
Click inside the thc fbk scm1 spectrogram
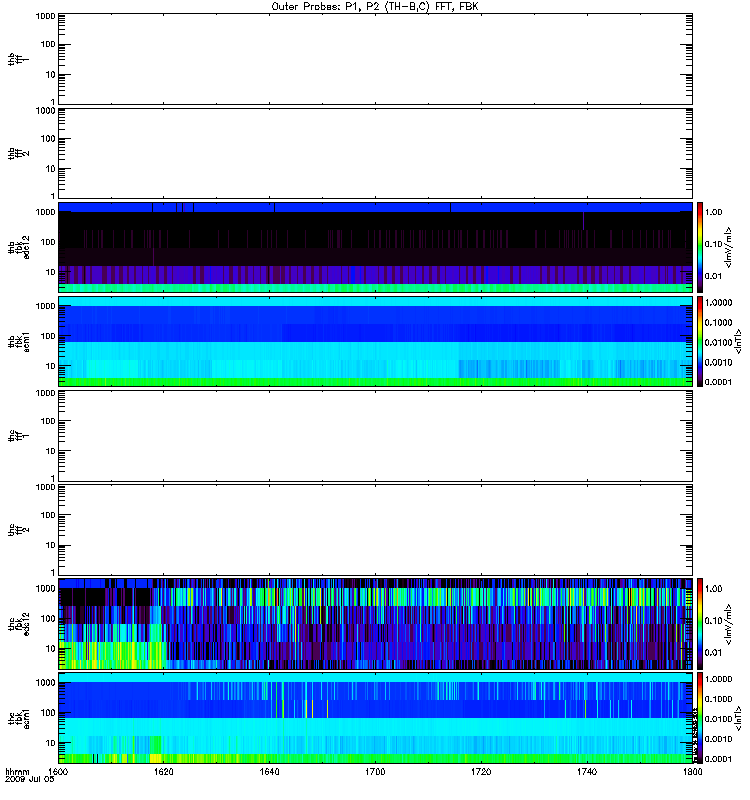[x=375, y=718]
